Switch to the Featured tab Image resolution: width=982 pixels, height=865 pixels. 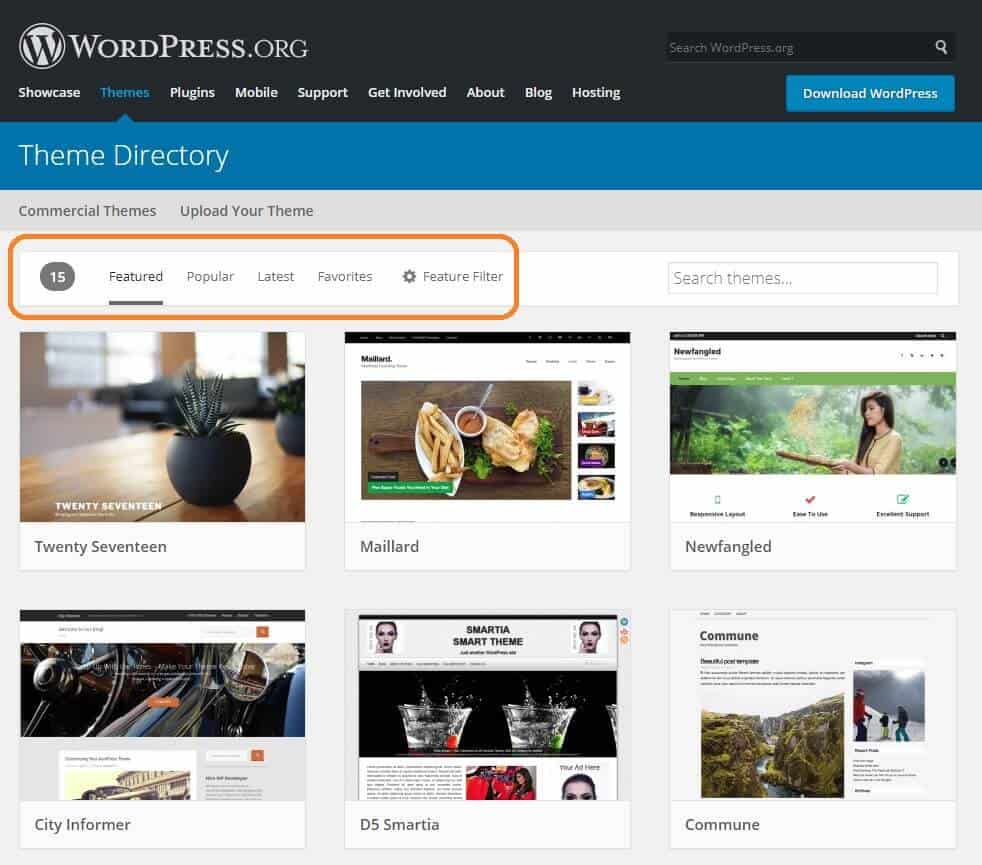point(136,276)
